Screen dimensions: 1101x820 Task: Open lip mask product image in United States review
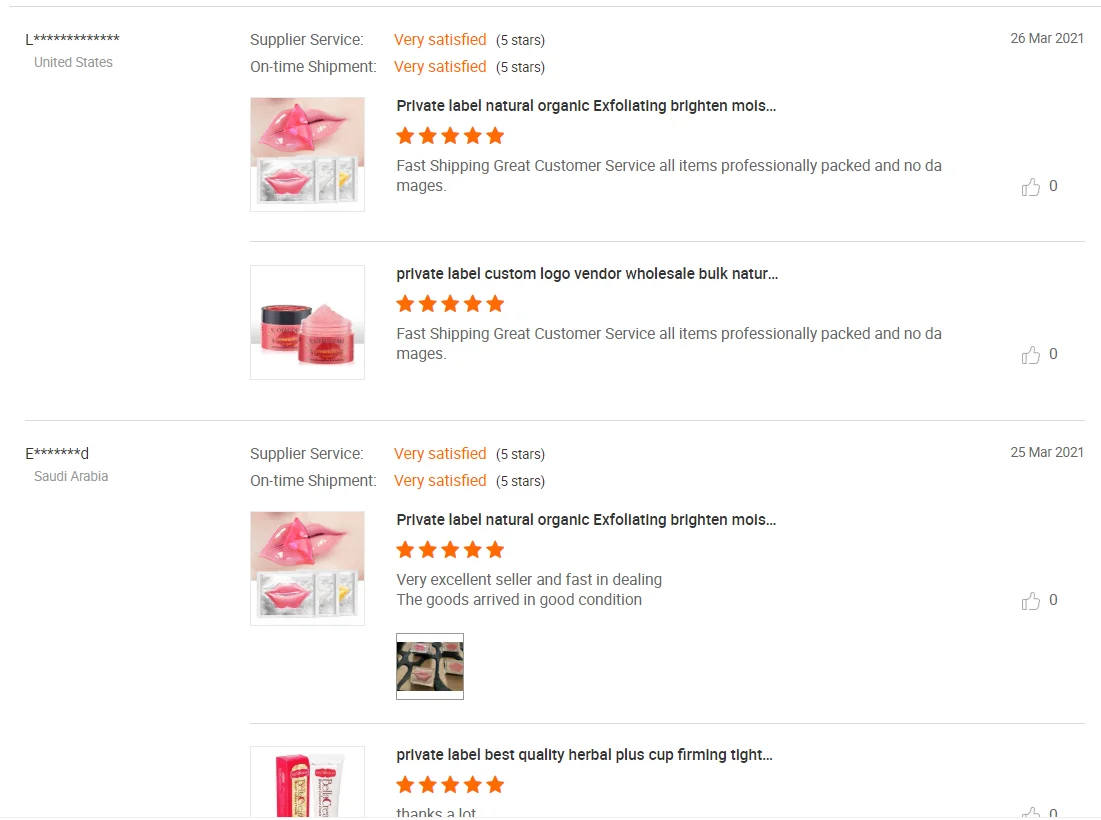307,154
